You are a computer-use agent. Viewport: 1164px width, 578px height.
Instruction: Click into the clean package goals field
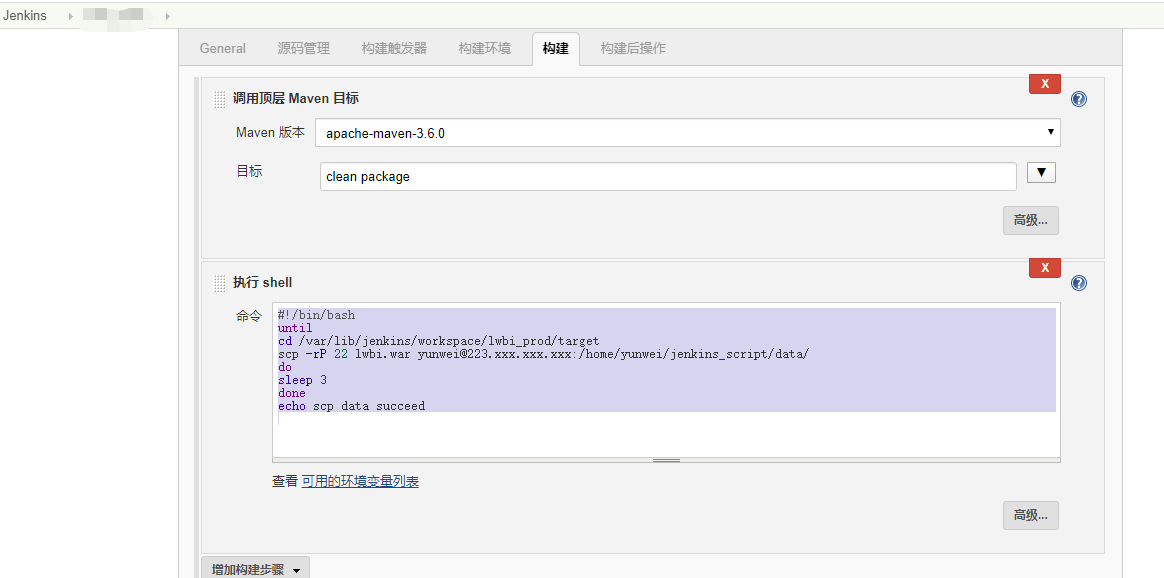tap(667, 177)
